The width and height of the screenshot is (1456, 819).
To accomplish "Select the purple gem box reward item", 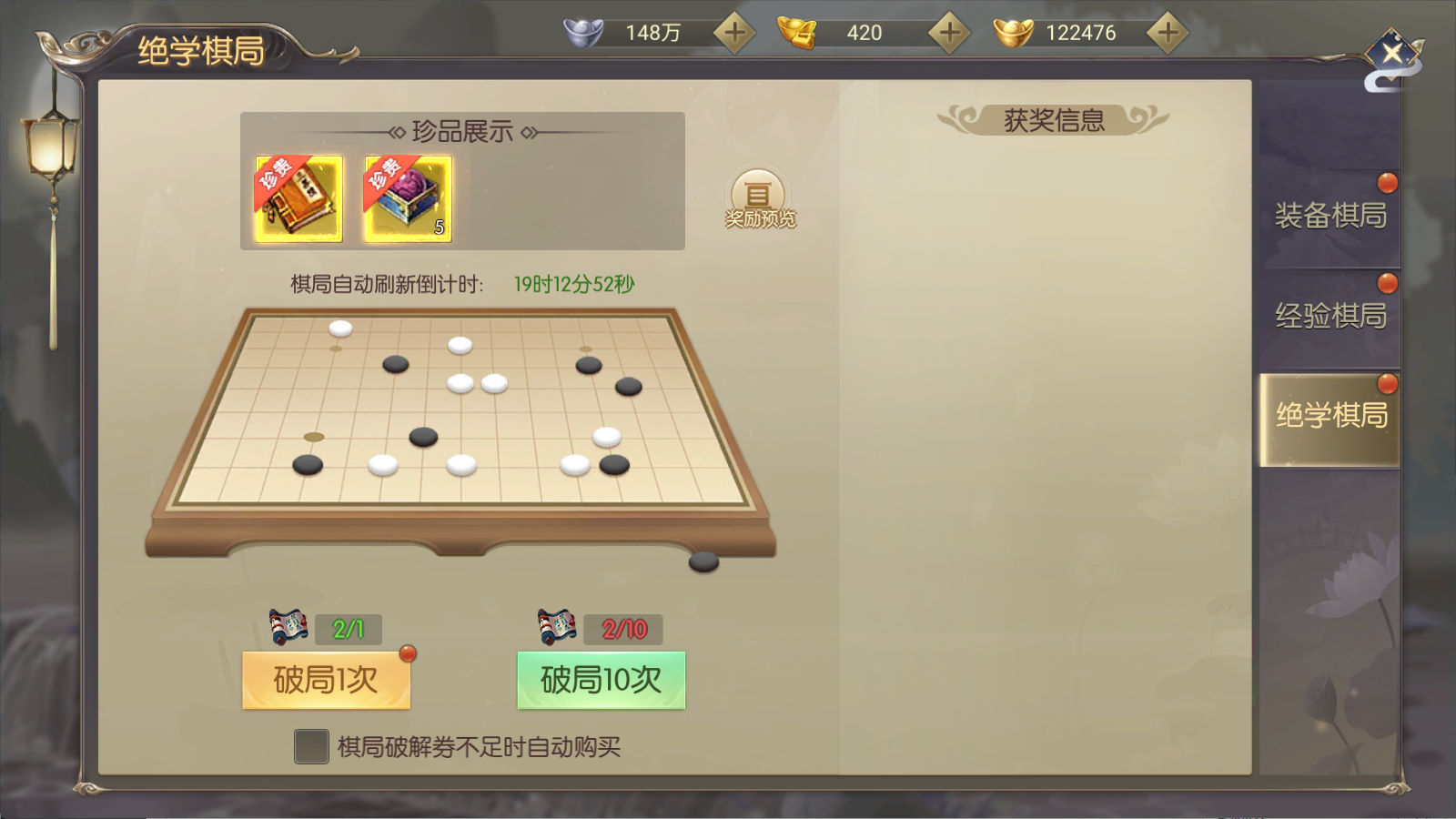I will [408, 198].
